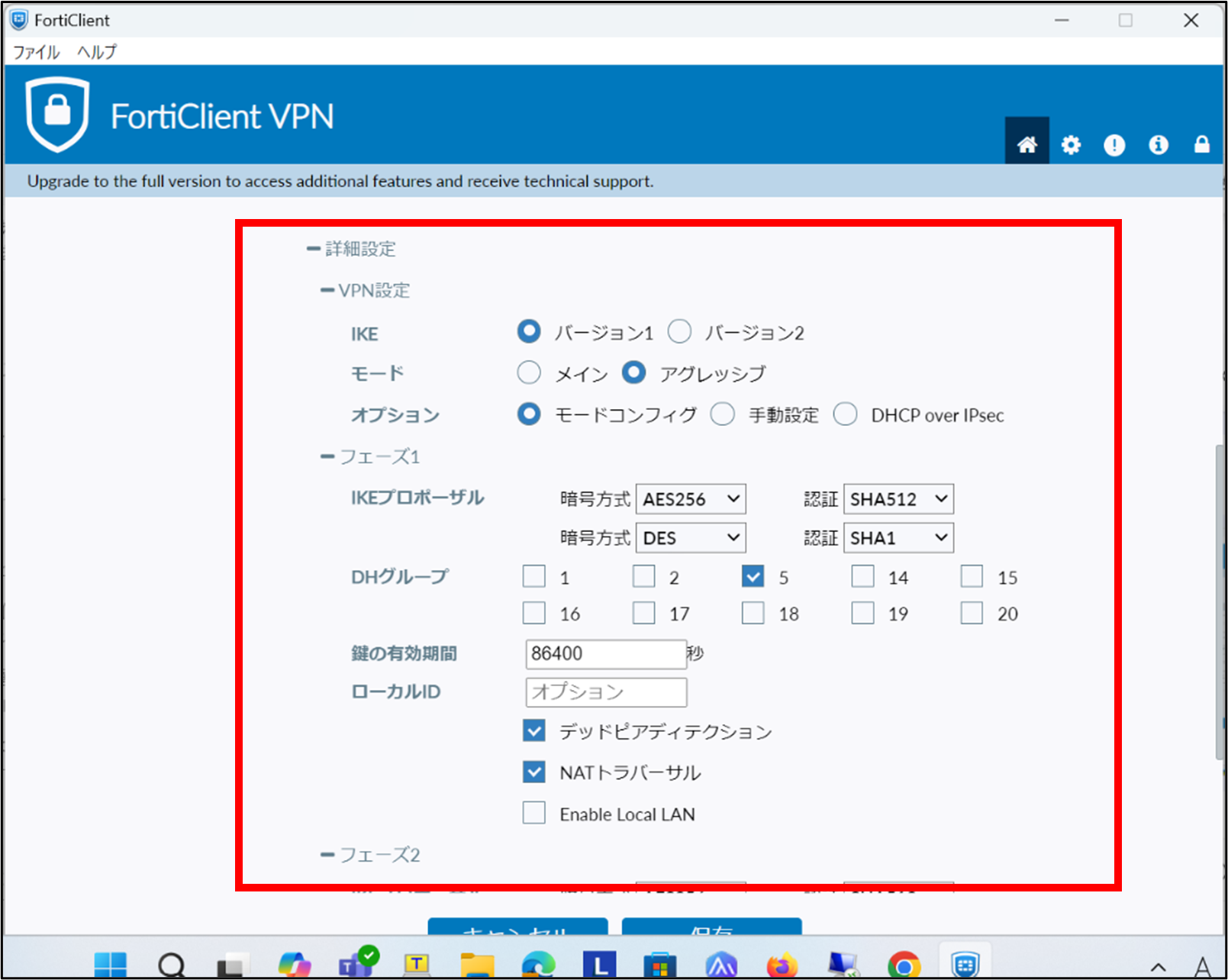Click the キャンセル button
Screen dimensions: 1228x980
(x=517, y=927)
